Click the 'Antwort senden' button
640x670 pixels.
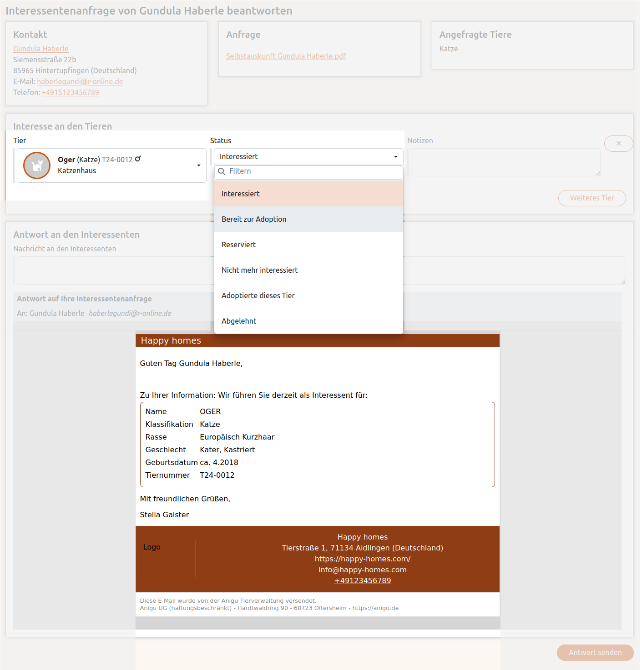click(595, 652)
